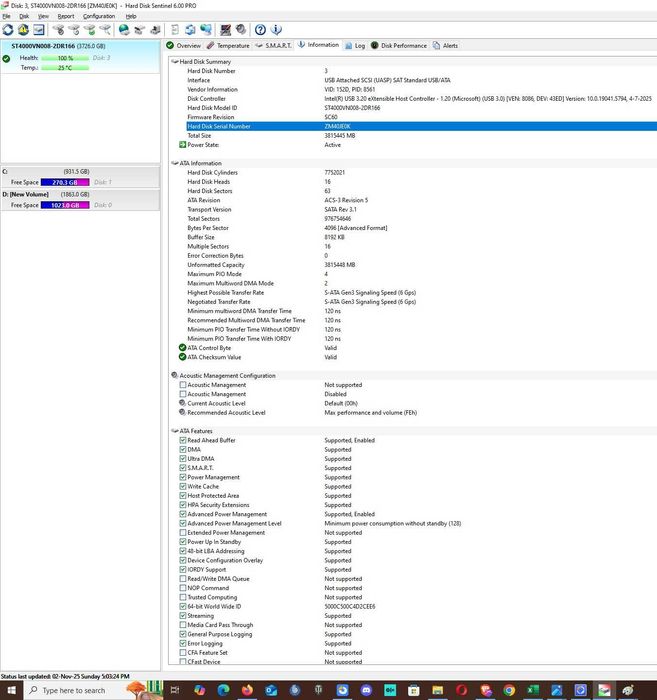
Task: Select the ST4000VN008-2DR166 disk entry
Action: click(x=80, y=57)
